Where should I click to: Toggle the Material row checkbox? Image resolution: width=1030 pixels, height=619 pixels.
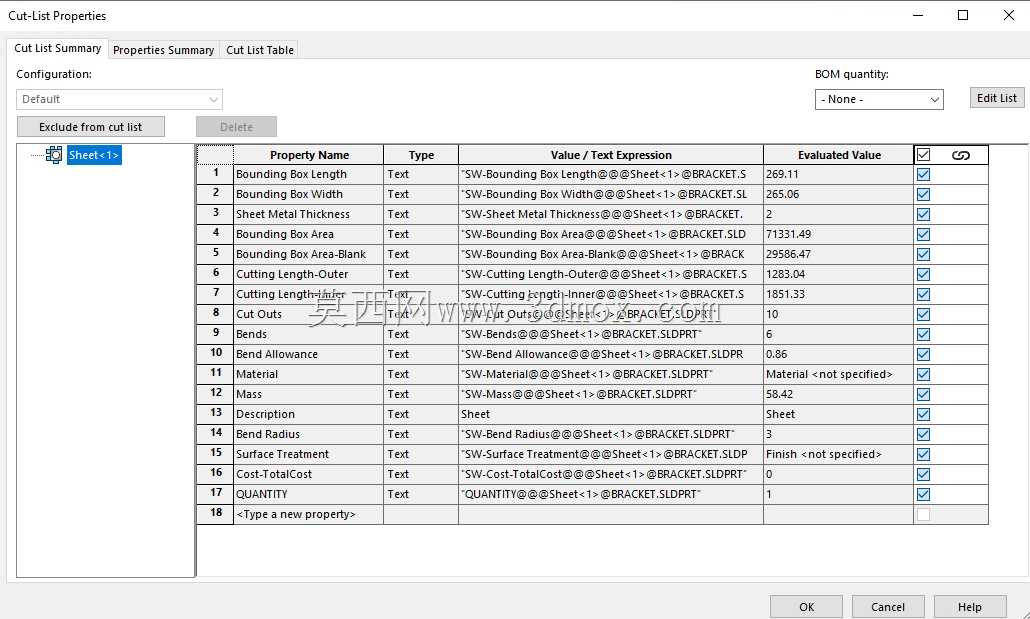924,375
